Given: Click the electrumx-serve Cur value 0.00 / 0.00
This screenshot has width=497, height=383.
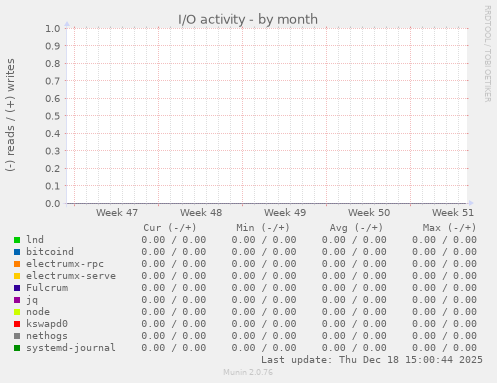Looking at the screenshot, I should click(x=174, y=276).
